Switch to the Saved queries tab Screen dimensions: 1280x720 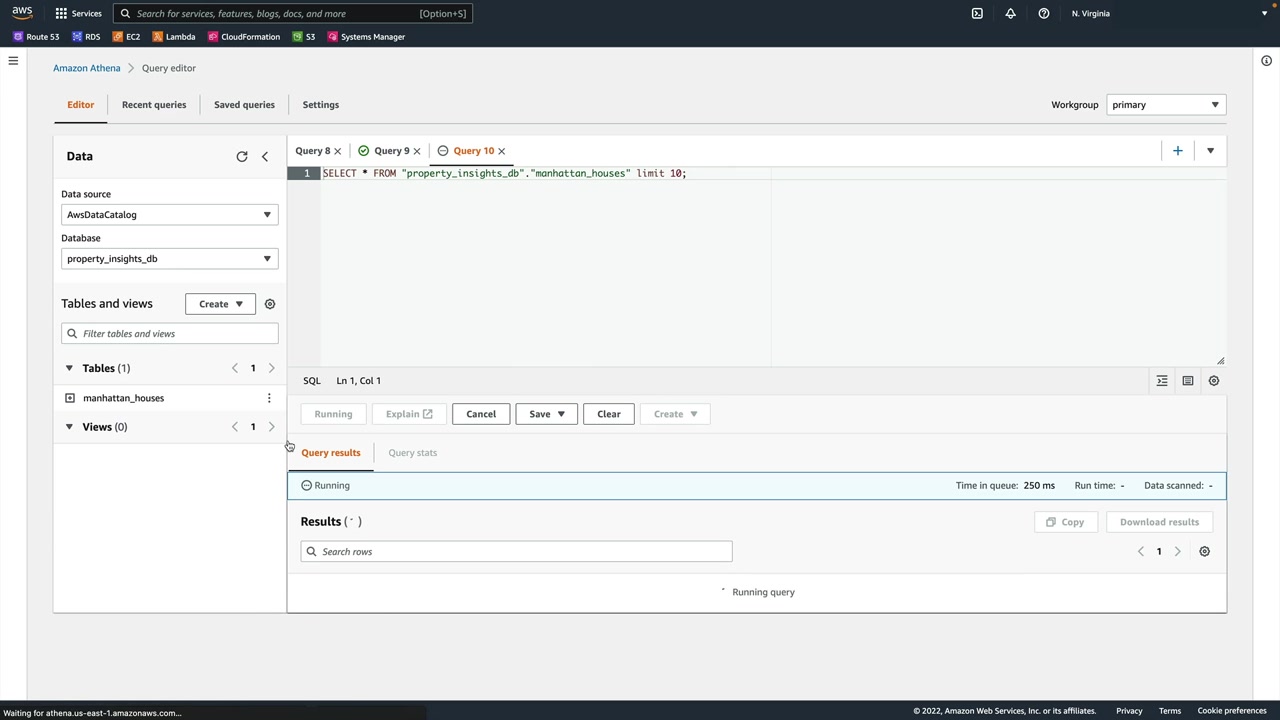[x=244, y=105]
